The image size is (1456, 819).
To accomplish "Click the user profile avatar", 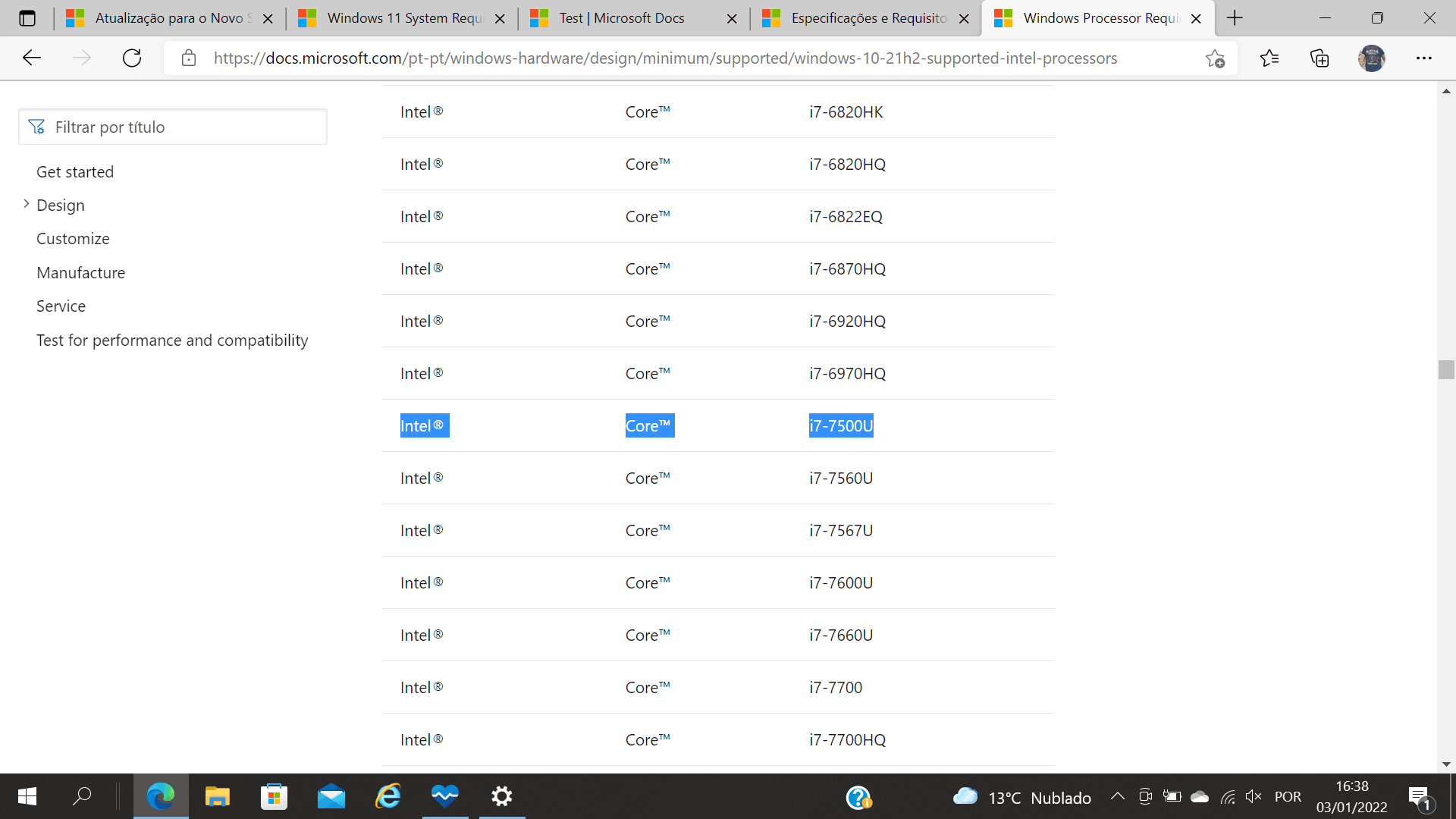I will tap(1371, 58).
